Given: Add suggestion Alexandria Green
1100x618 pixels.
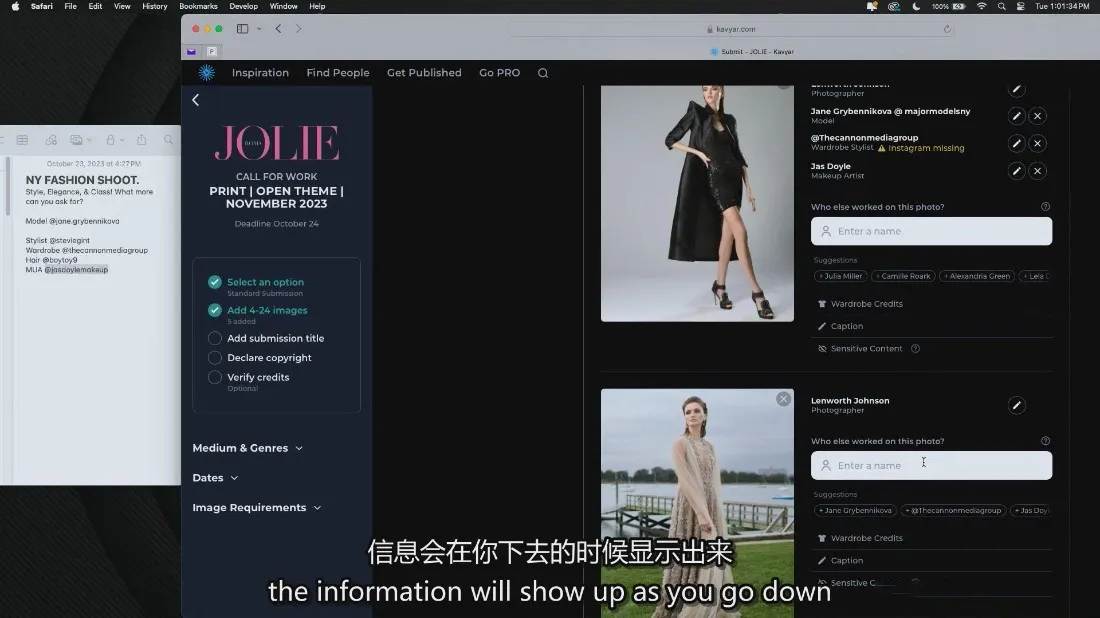Looking at the screenshot, I should [977, 276].
